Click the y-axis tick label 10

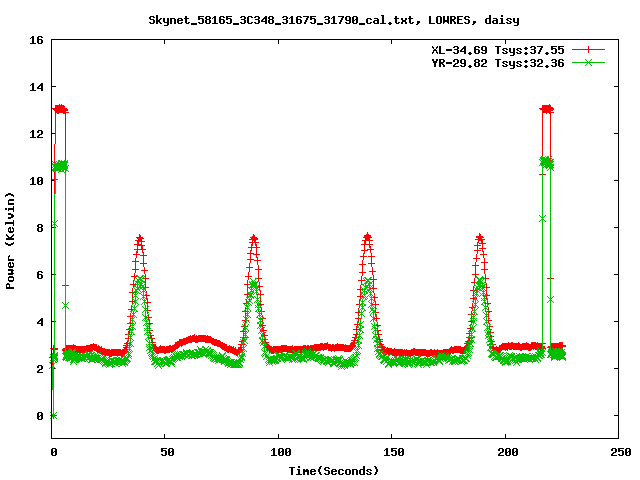[36, 181]
